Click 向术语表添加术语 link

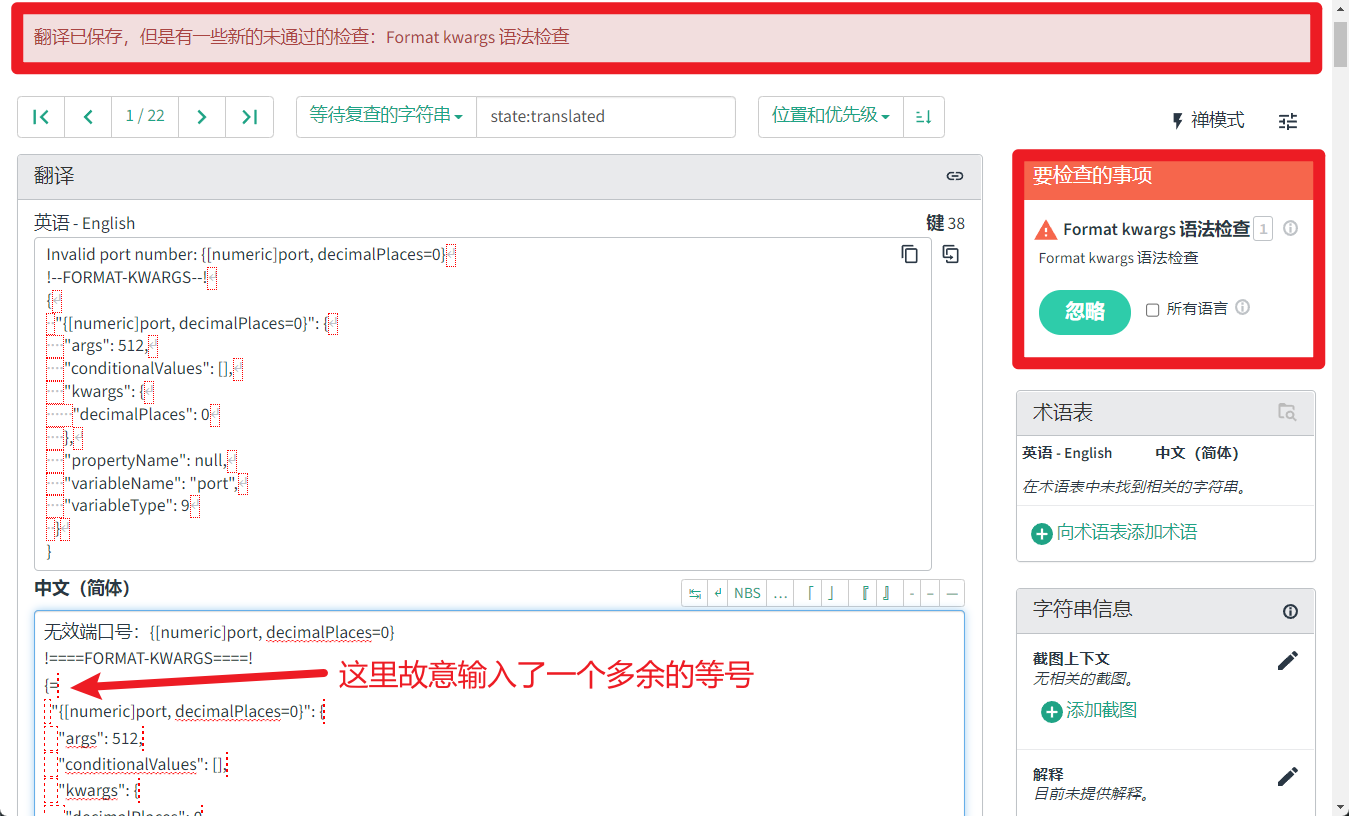click(x=1116, y=533)
